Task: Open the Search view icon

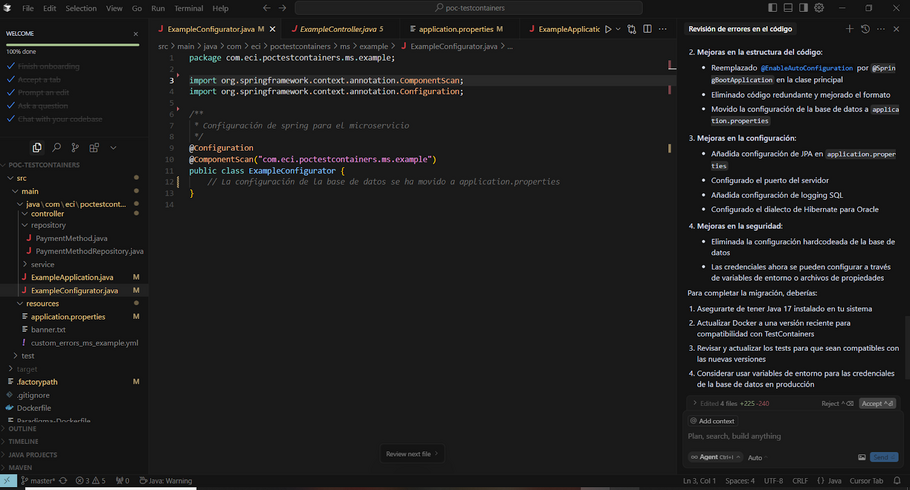Action: point(56,147)
